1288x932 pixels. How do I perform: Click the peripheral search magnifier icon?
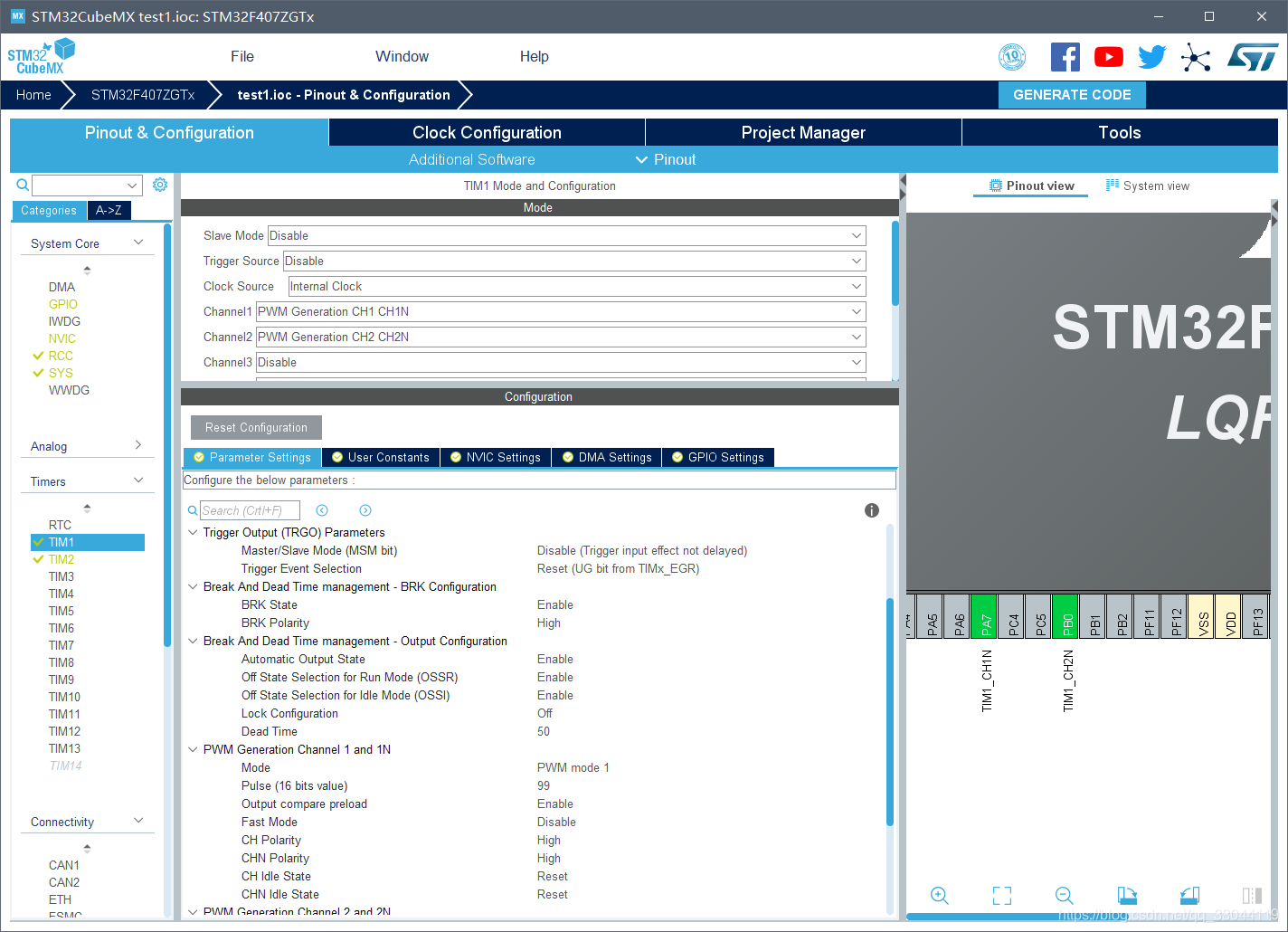click(23, 185)
